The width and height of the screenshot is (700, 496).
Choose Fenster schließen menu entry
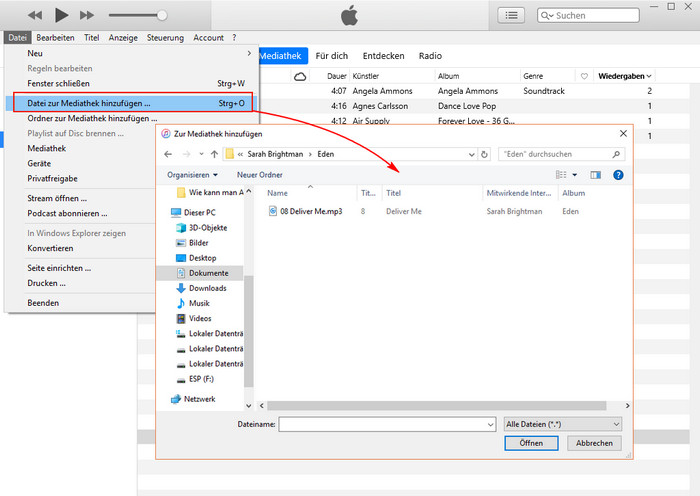(x=132, y=83)
